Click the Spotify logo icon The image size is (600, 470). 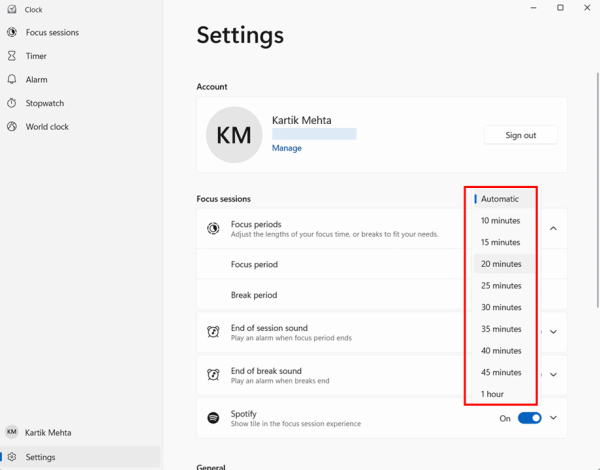click(213, 418)
